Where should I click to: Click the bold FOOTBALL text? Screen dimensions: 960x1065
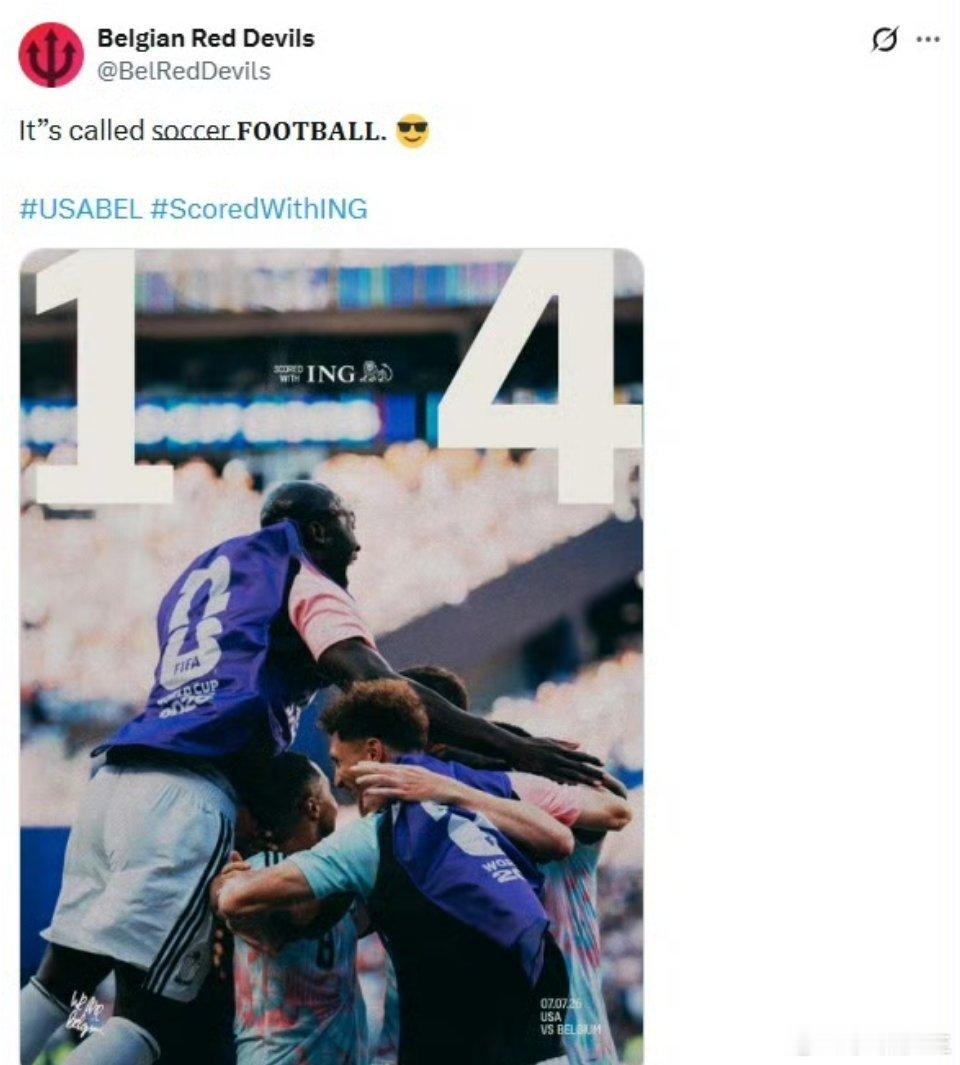[x=312, y=130]
